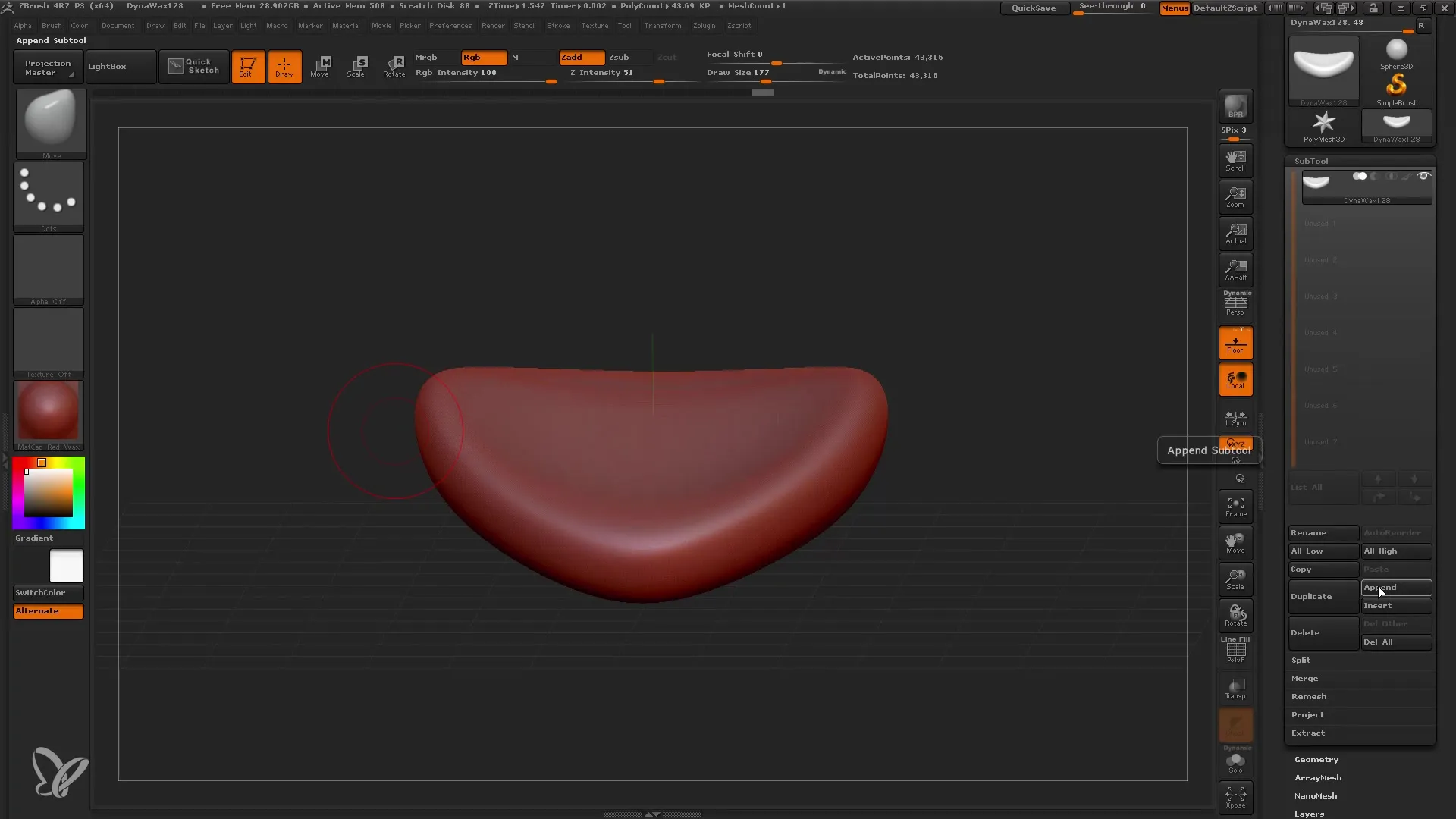This screenshot has width=1456, height=819.
Task: Expand the Merge SubTool options
Action: pos(1304,678)
